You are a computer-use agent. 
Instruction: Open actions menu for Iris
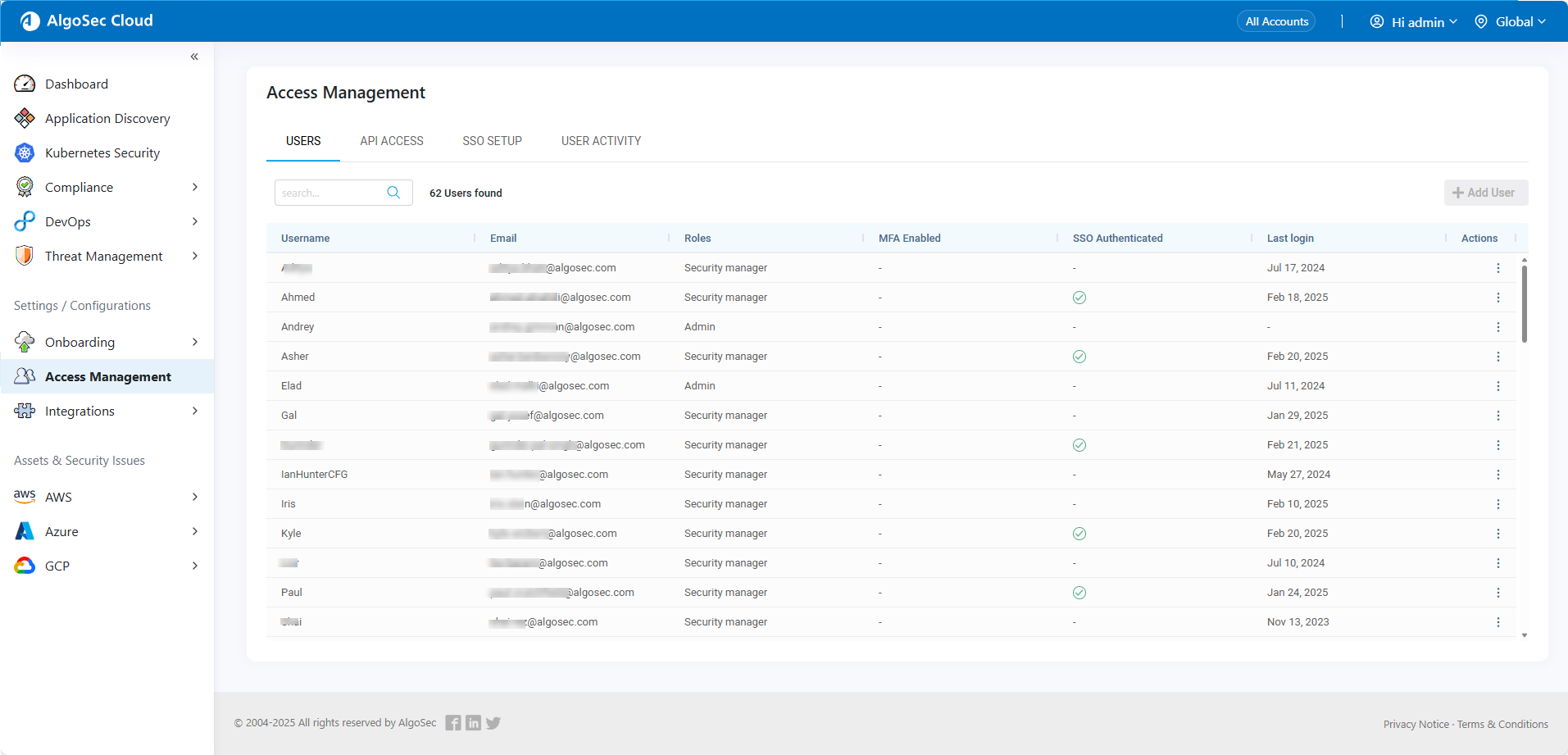[1498, 504]
